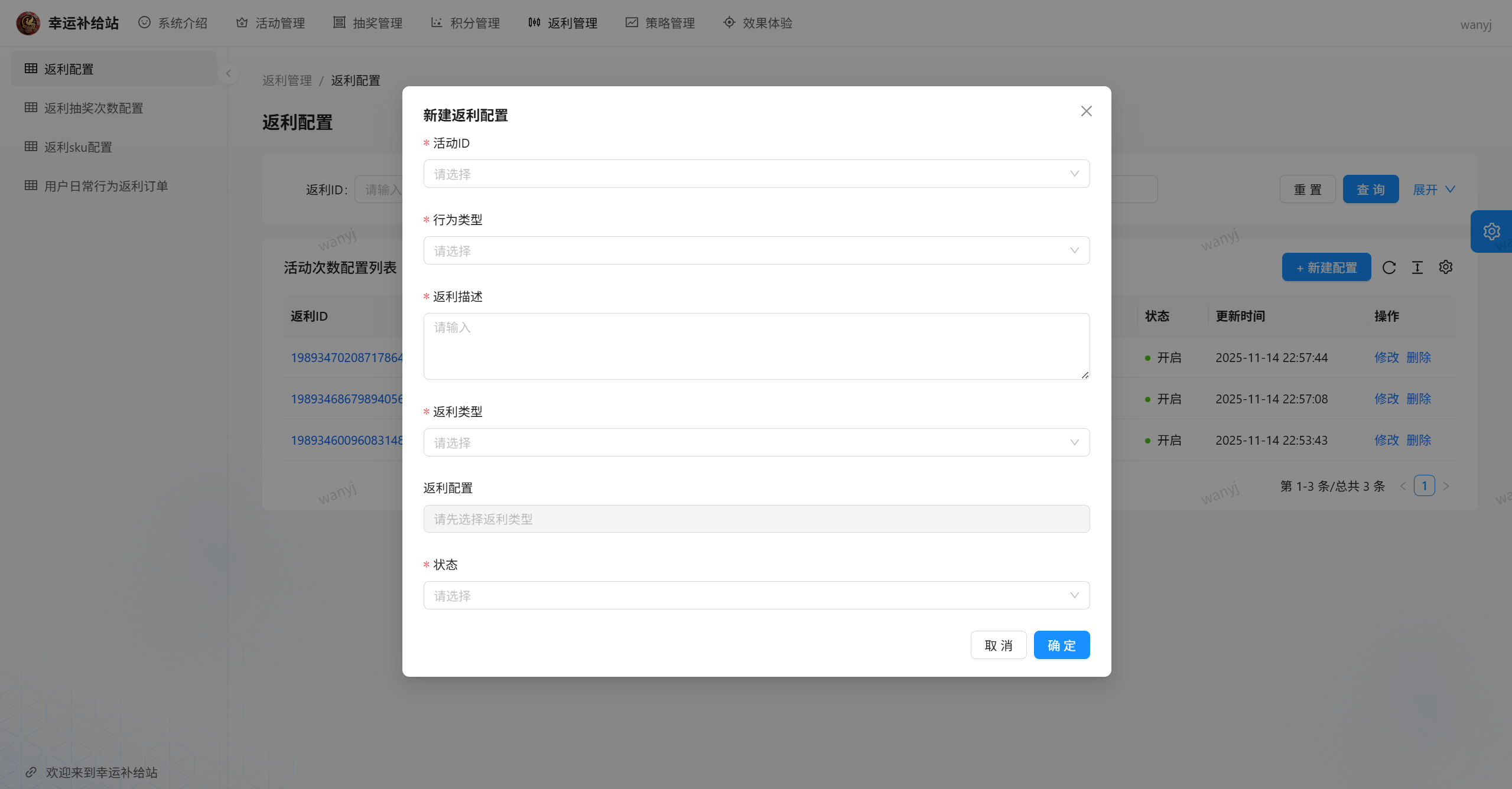Image resolution: width=1512 pixels, height=789 pixels.
Task: Click 修改 link for the first row
Action: pyautogui.click(x=1386, y=357)
